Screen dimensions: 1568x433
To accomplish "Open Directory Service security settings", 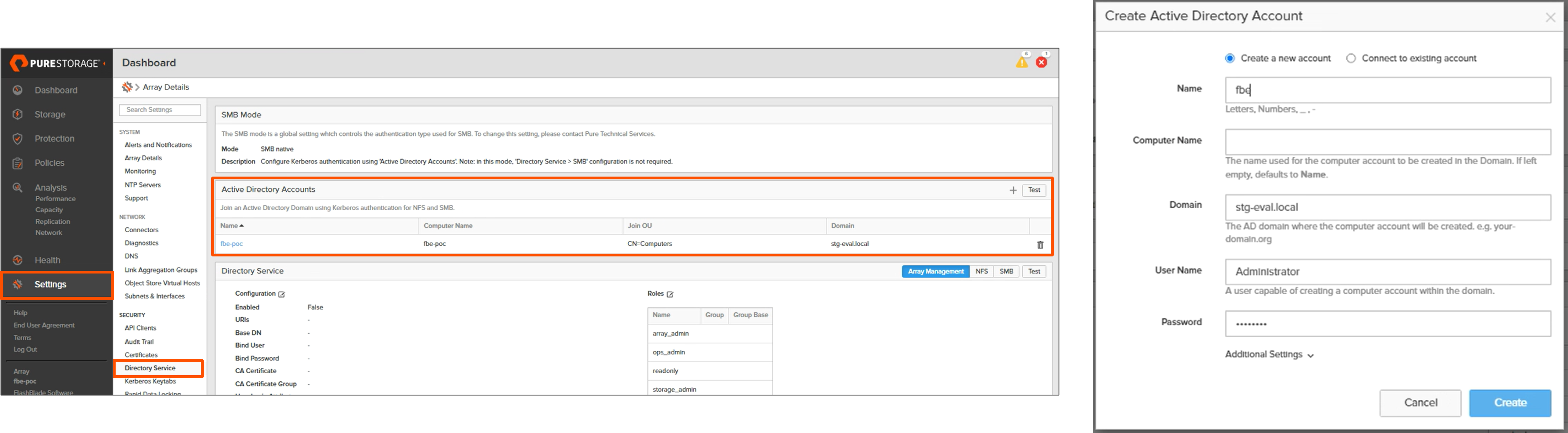I will 150,368.
